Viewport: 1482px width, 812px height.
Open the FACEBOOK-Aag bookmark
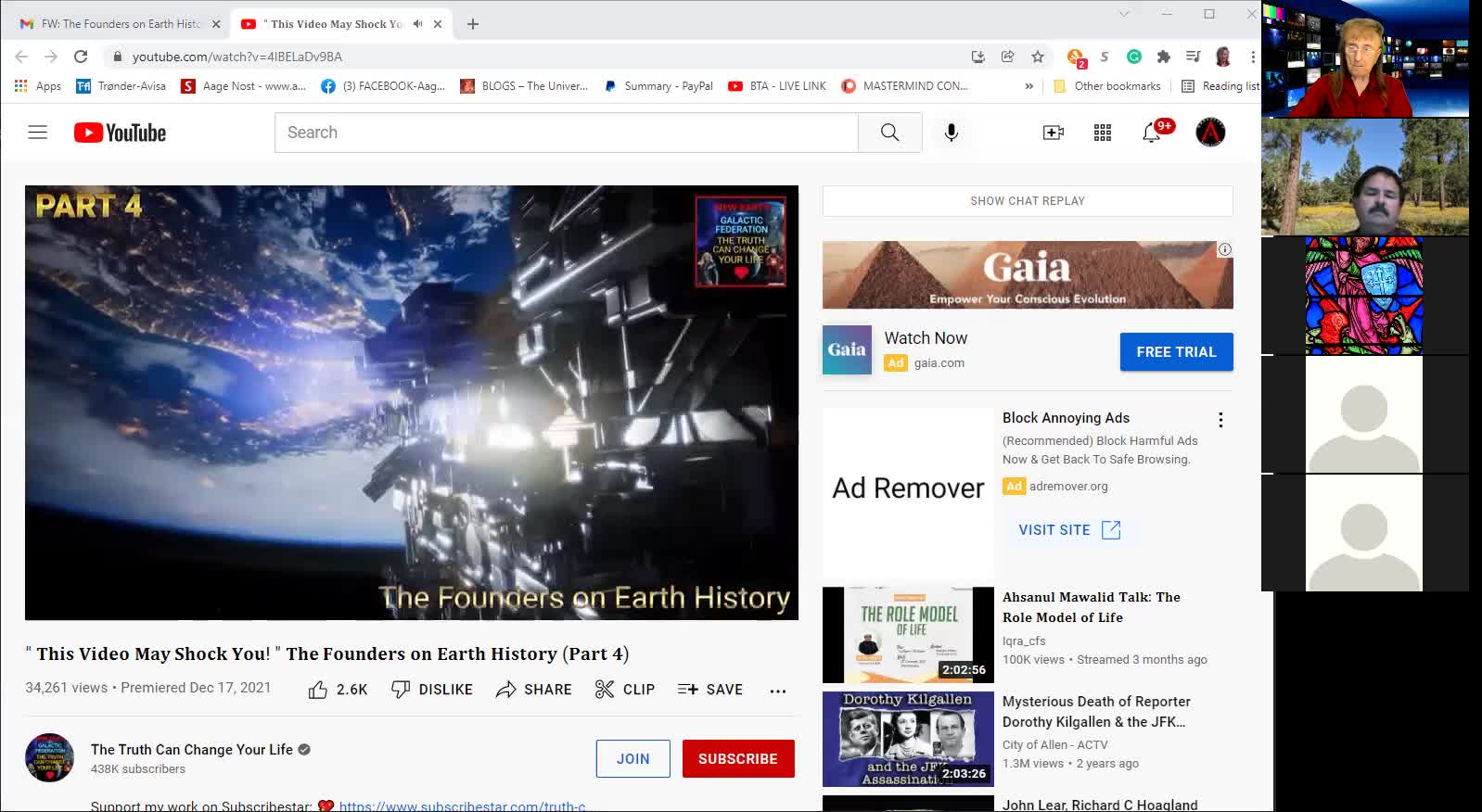coord(383,86)
